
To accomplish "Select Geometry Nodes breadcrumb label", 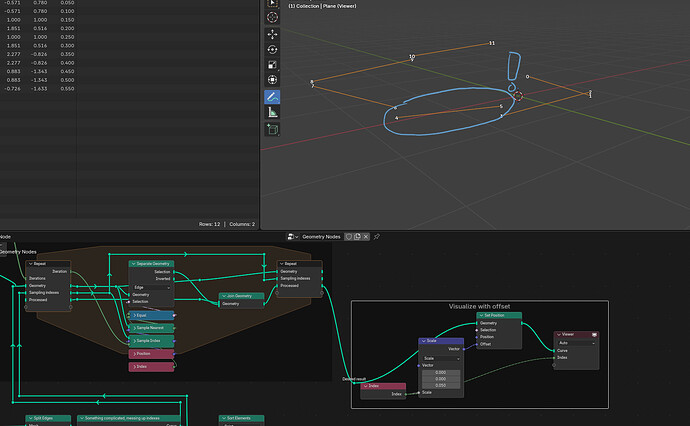I will [18, 252].
